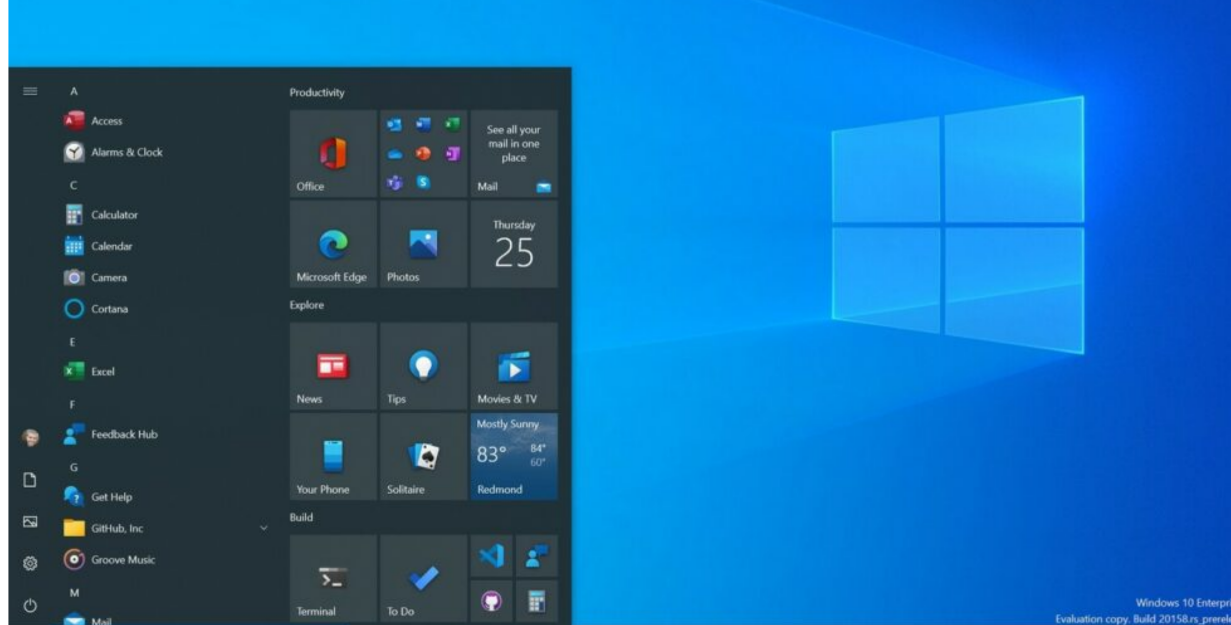Open OneDrive in the Office apps folder tile
This screenshot has width=1231, height=625.
click(x=394, y=154)
